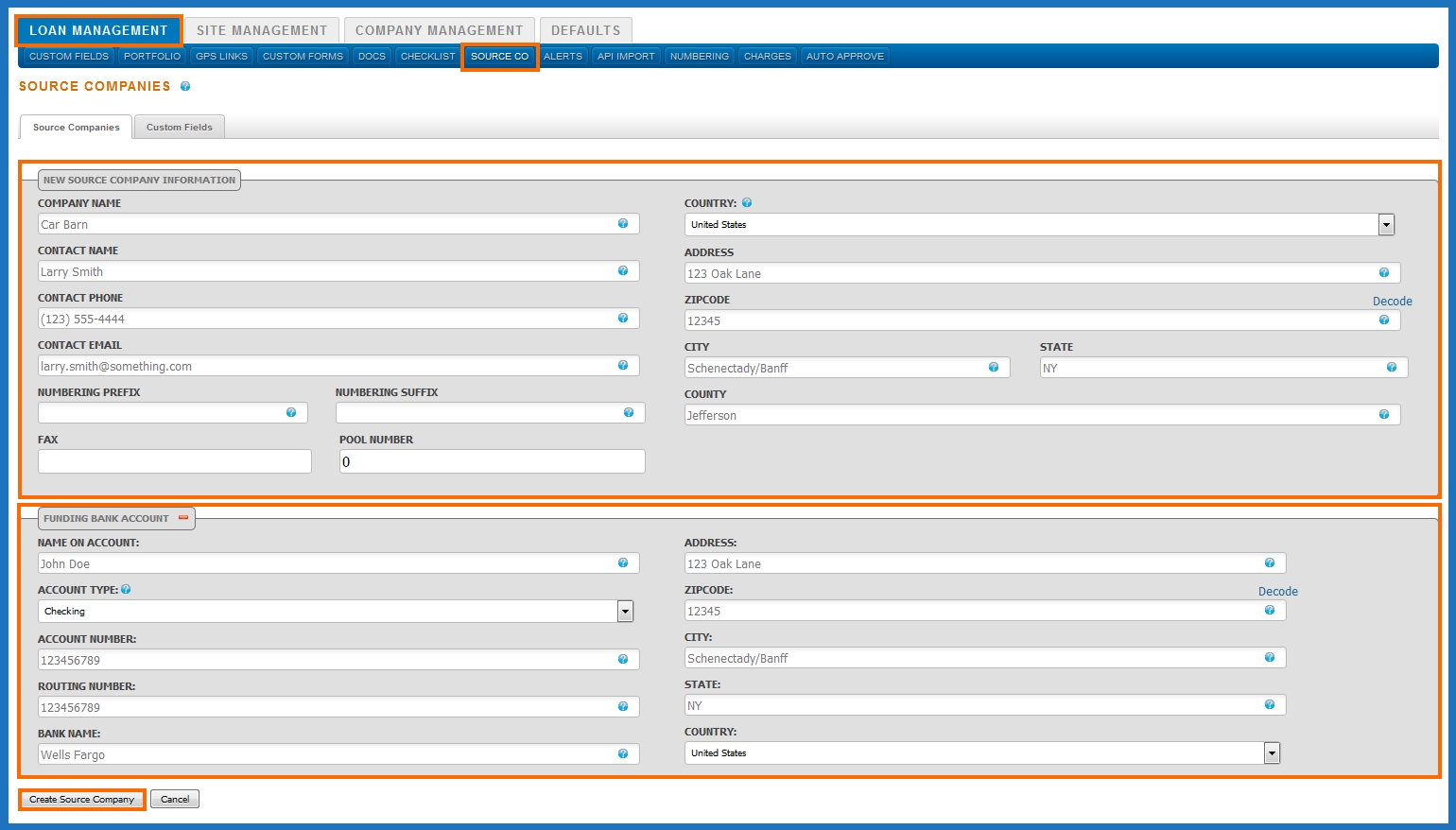
Task: Open Auto Approve menu item
Action: point(845,57)
